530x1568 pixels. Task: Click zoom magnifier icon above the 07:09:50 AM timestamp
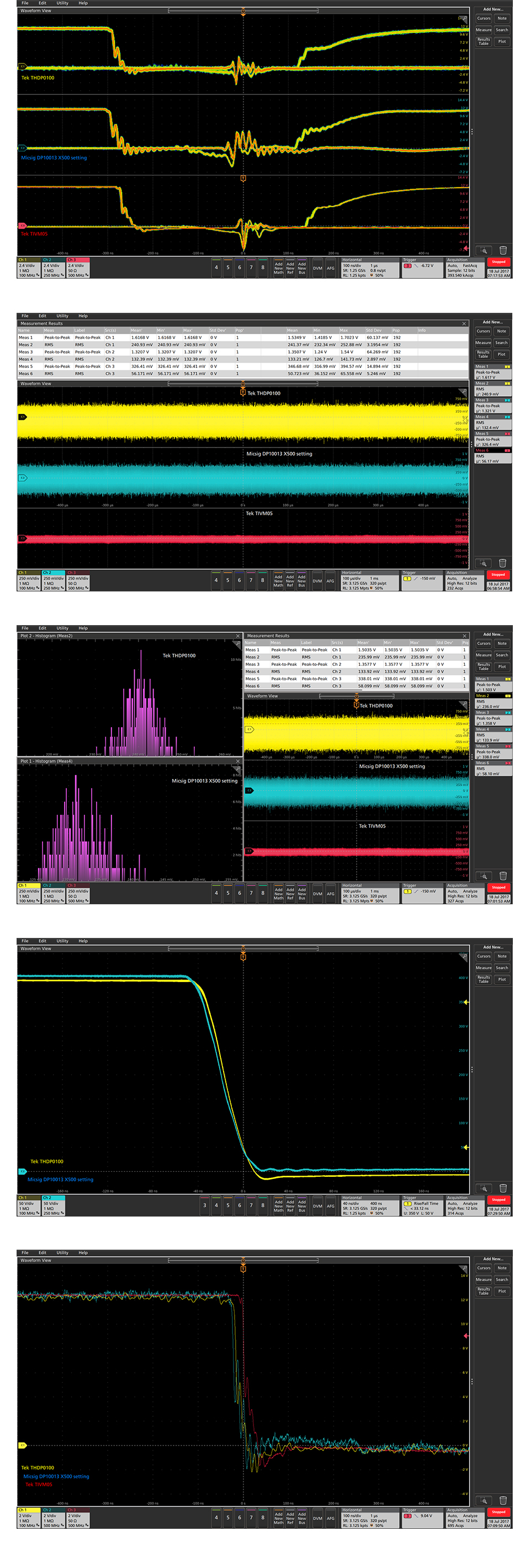click(483, 1501)
